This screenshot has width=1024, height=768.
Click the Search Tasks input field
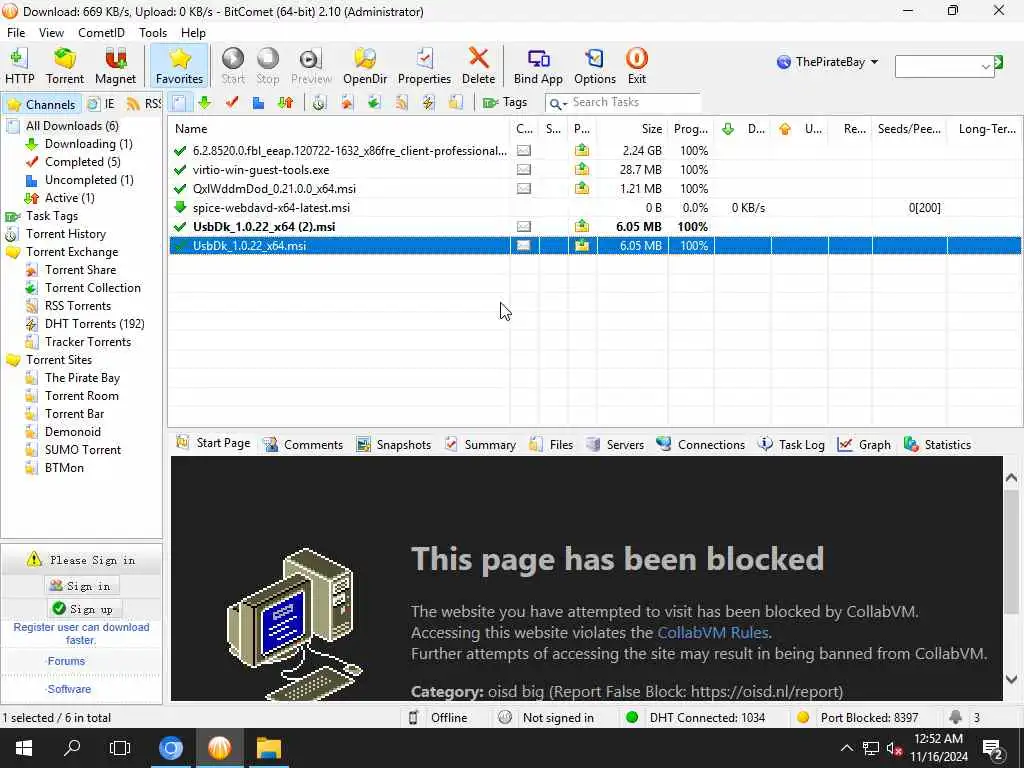tap(635, 103)
